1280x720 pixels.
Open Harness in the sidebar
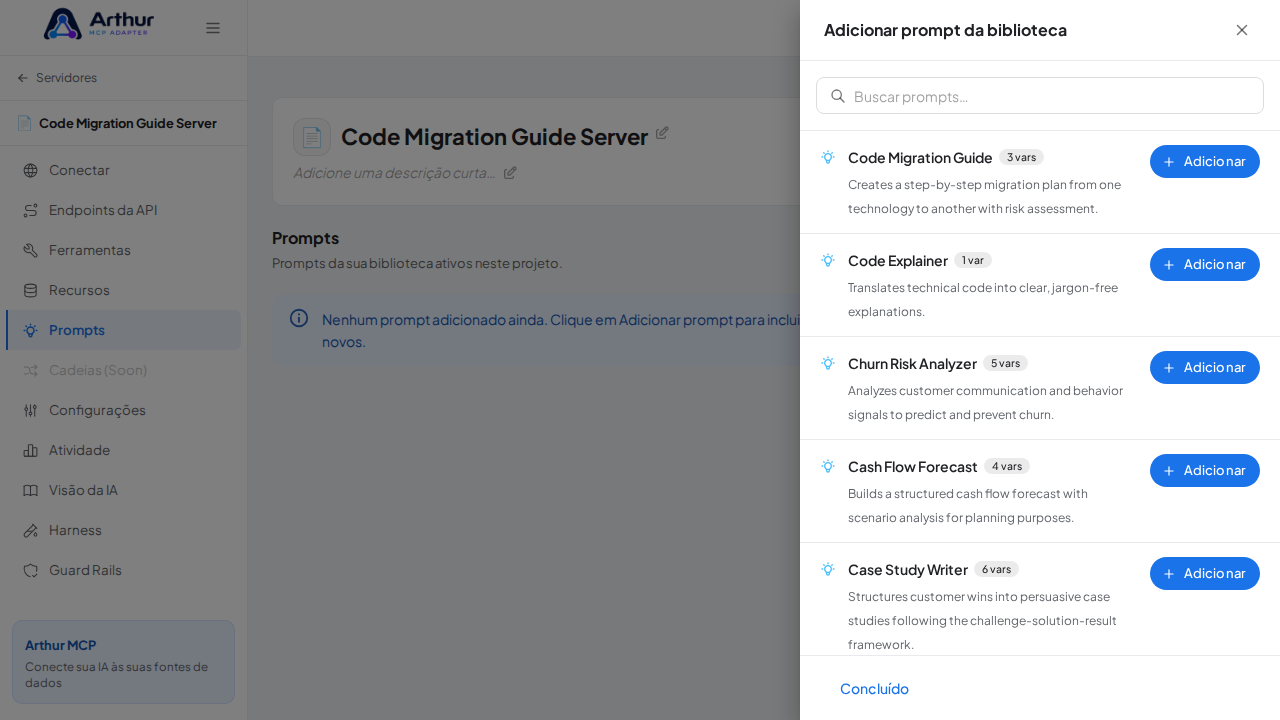click(x=123, y=530)
